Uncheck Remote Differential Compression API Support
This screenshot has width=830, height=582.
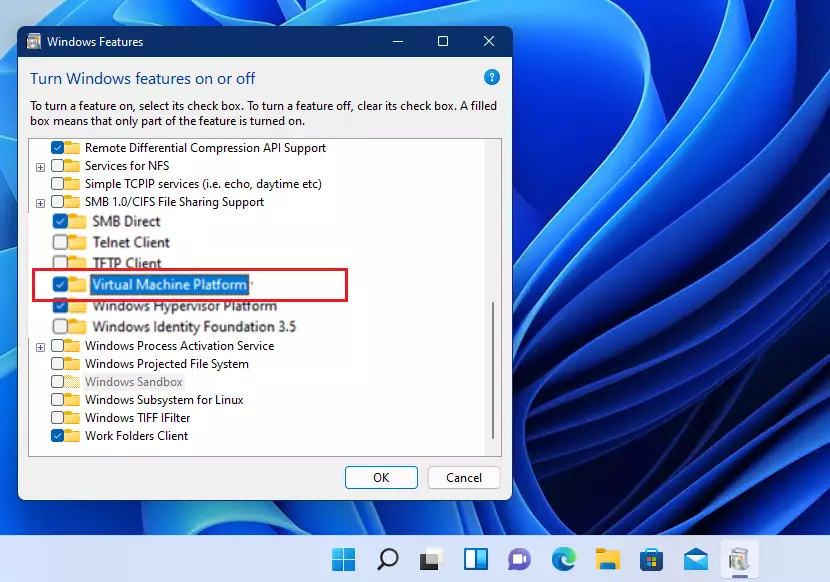[x=57, y=148]
